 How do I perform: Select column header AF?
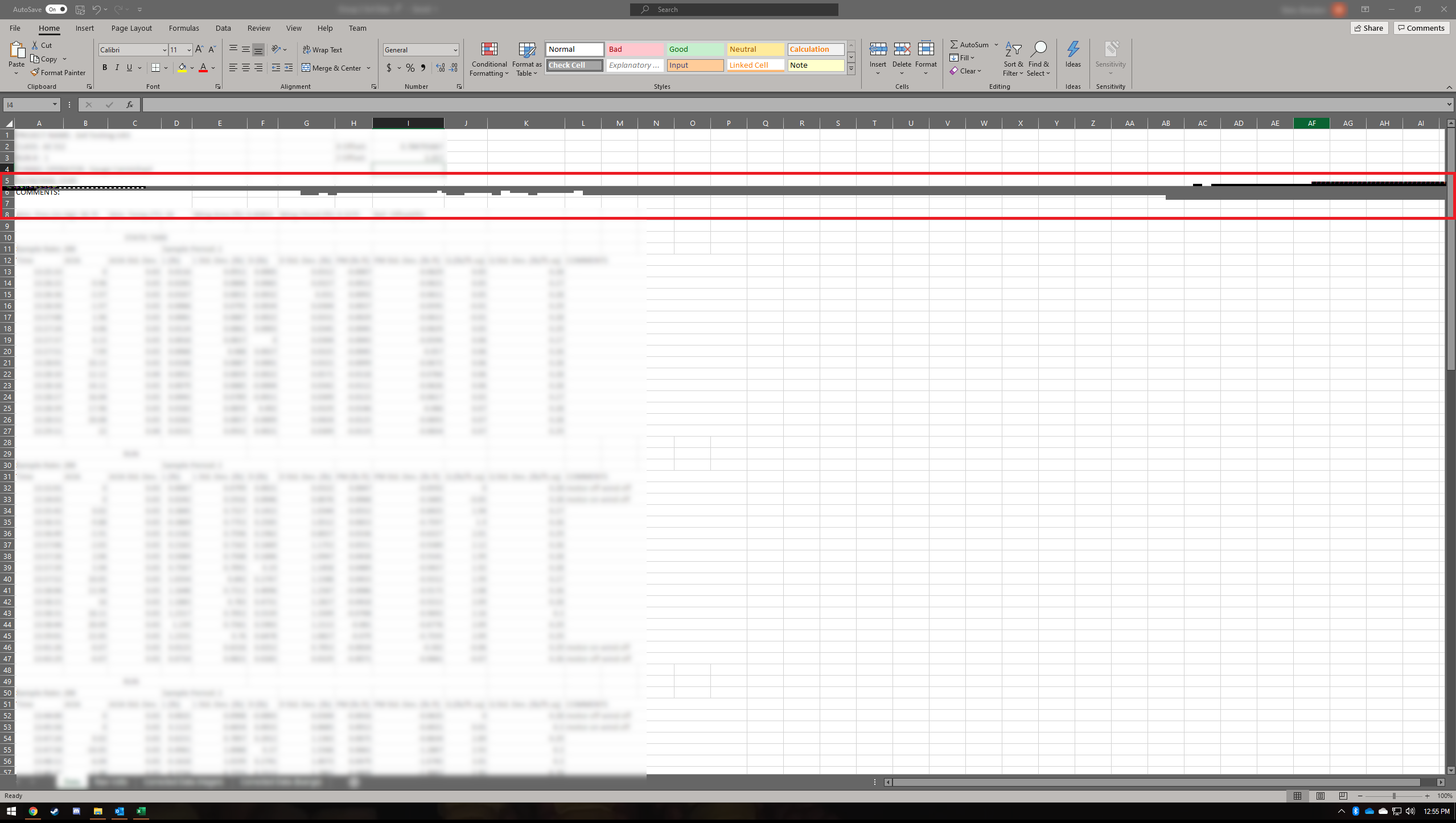[1311, 123]
